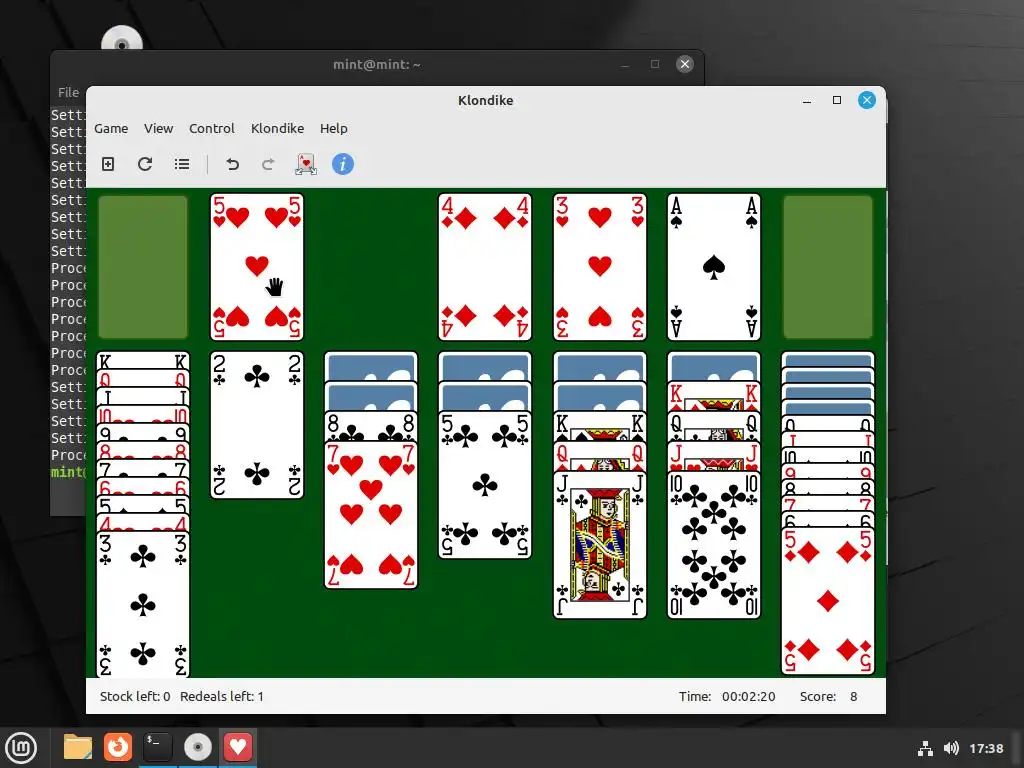The height and width of the screenshot is (768, 1024).
Task: Open the Files folder in taskbar
Action: tap(78, 747)
